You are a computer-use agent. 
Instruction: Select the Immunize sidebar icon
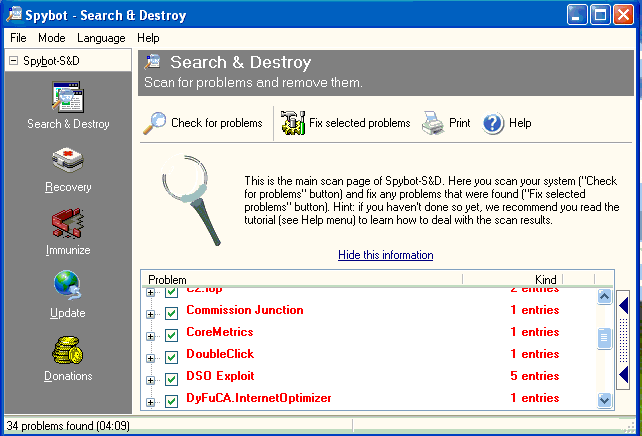68,224
